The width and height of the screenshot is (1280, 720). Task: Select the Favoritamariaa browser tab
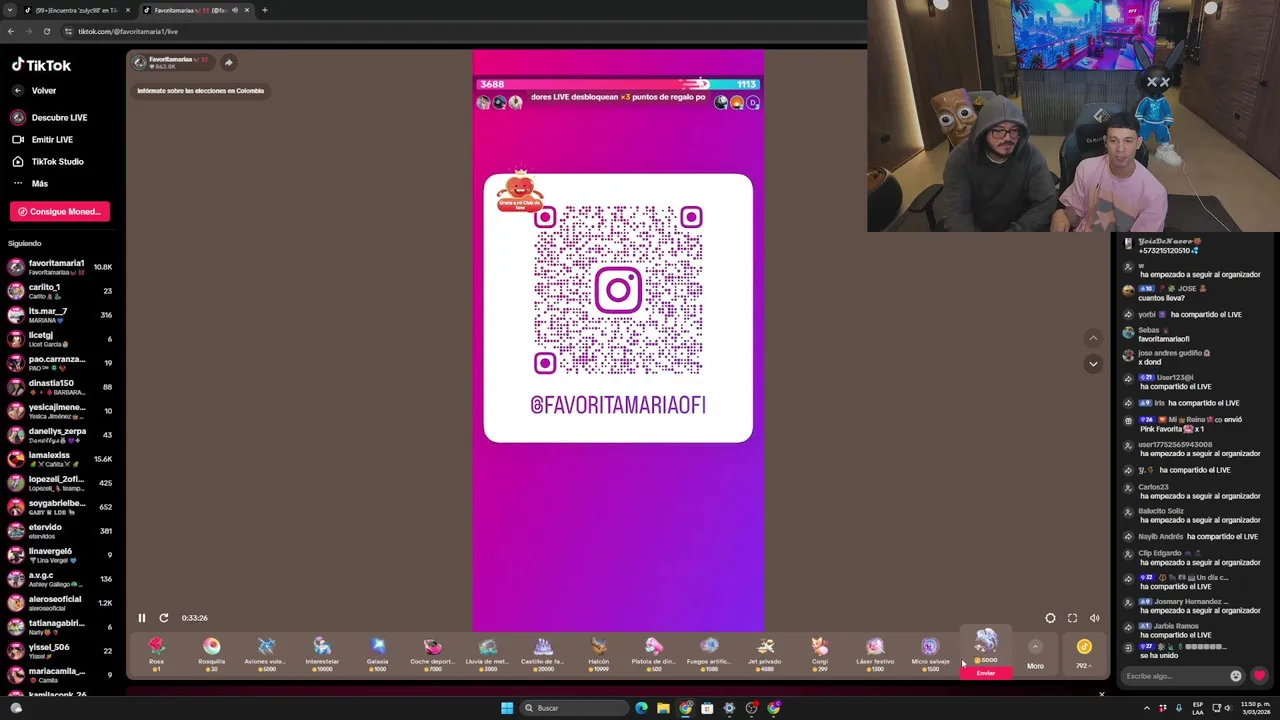coord(190,10)
